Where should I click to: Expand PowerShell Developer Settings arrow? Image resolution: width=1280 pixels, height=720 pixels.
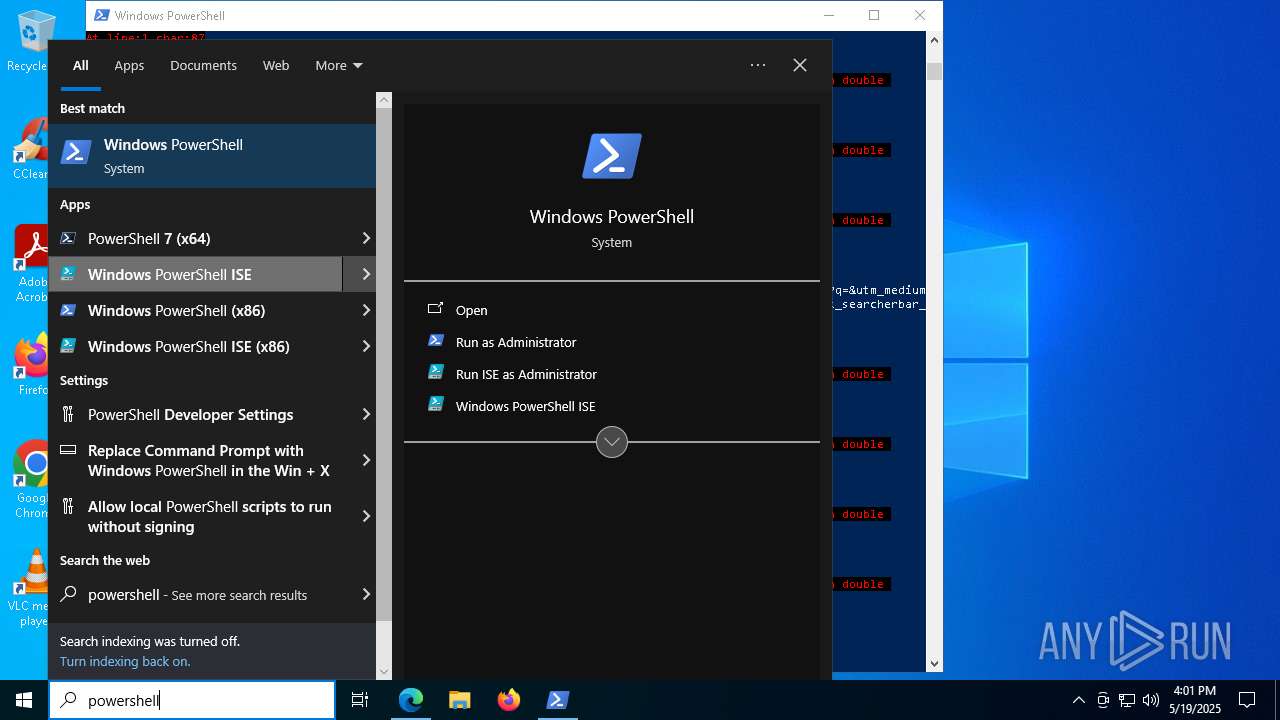pyautogui.click(x=366, y=414)
